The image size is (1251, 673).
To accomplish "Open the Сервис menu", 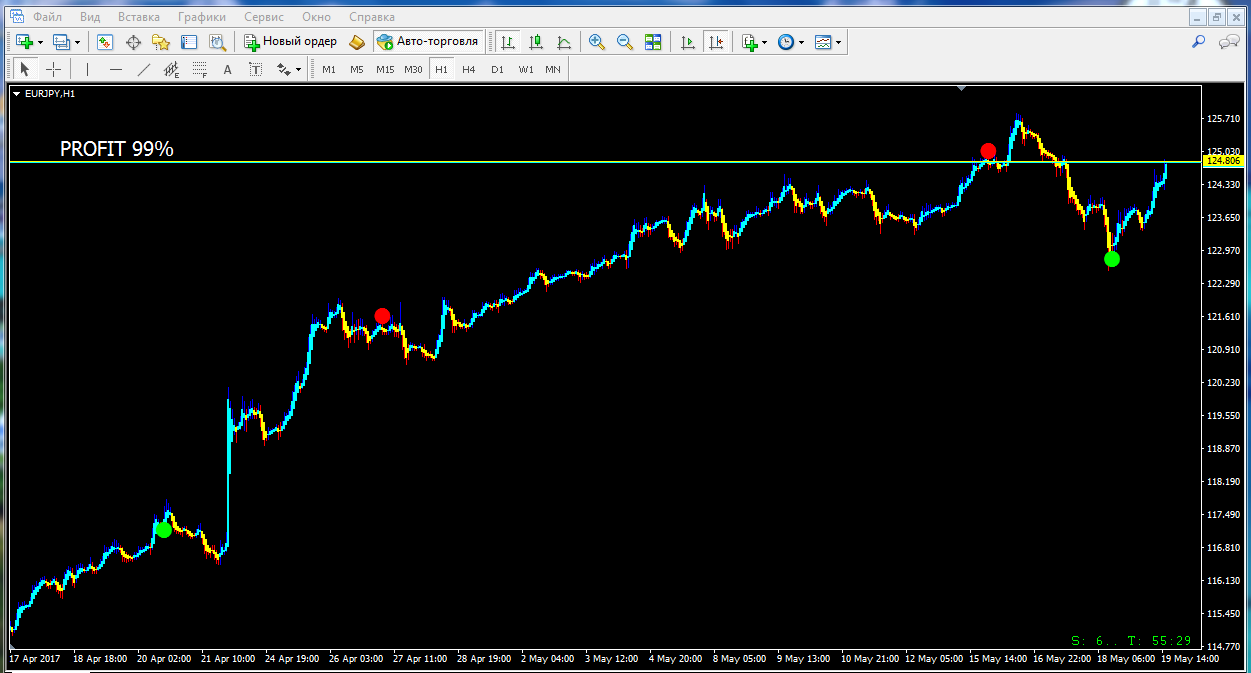I will click(x=264, y=17).
